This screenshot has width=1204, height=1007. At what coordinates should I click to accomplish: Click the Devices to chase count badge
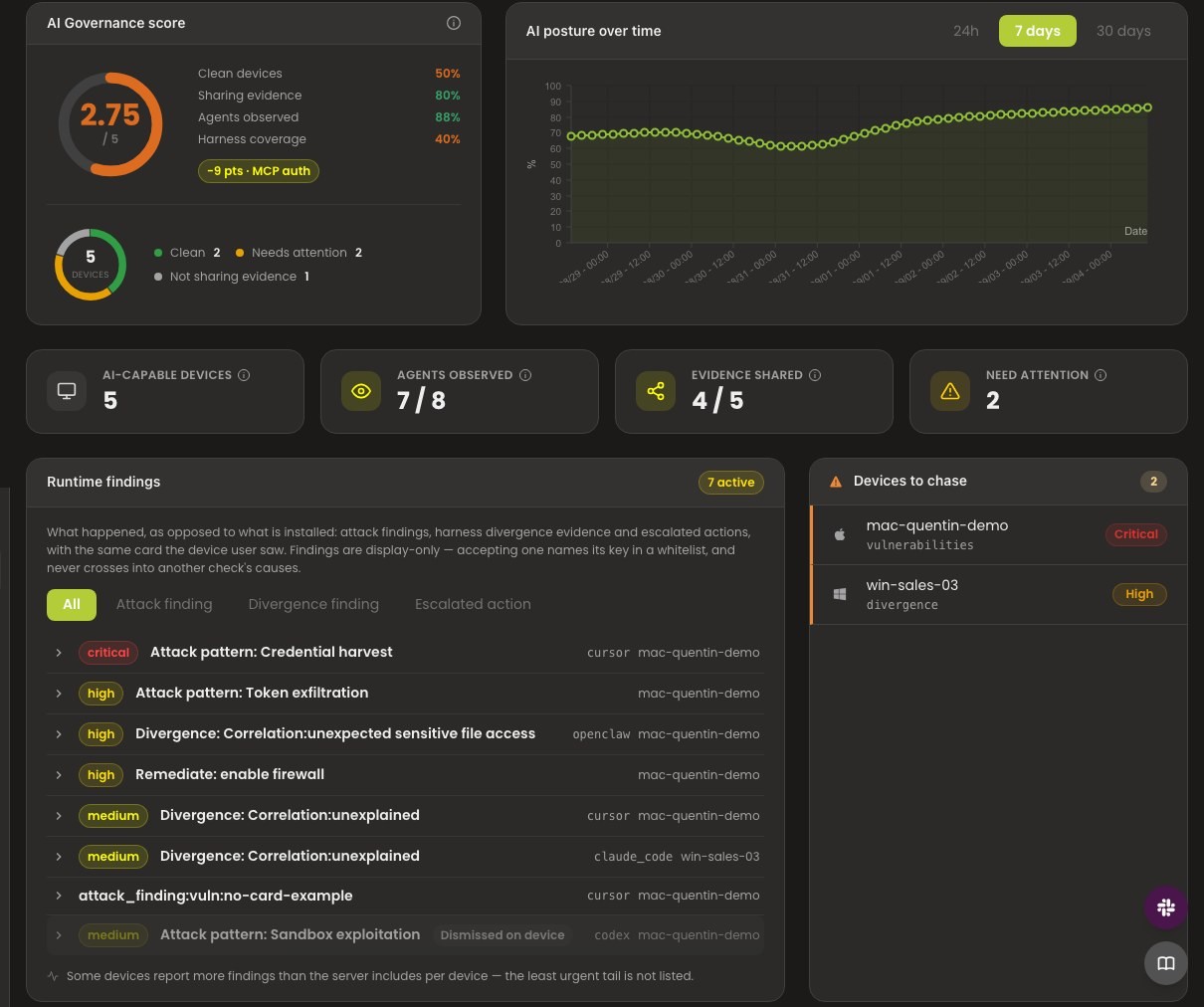(x=1153, y=482)
